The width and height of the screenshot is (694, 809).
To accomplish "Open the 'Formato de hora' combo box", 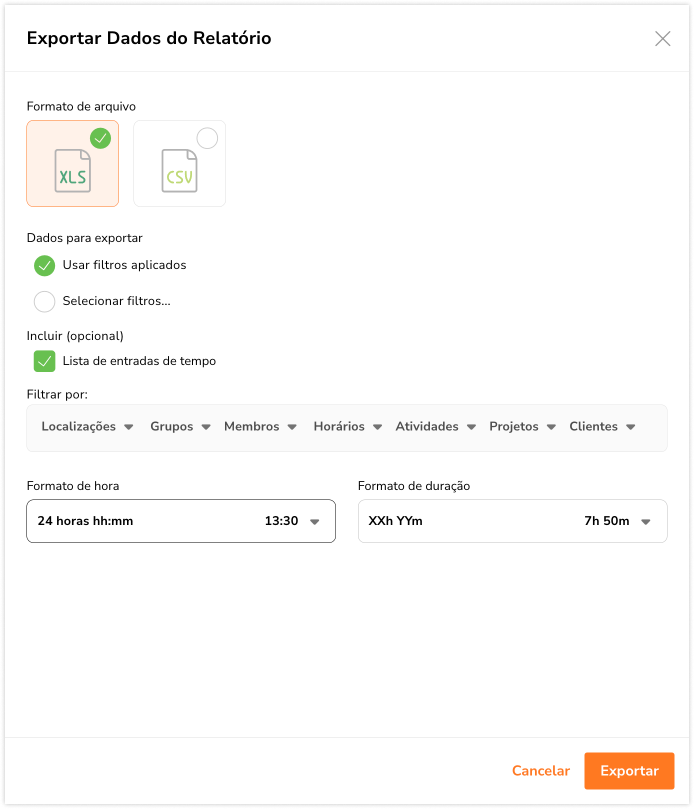I will pos(180,521).
